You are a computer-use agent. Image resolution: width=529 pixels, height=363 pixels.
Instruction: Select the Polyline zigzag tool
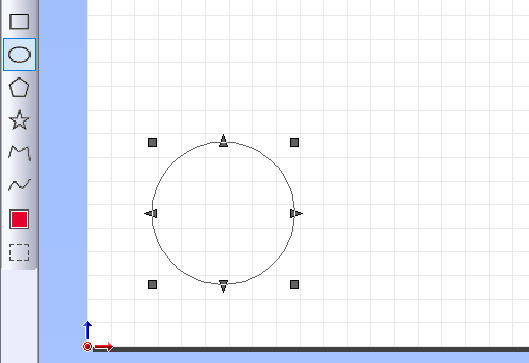tap(19, 153)
